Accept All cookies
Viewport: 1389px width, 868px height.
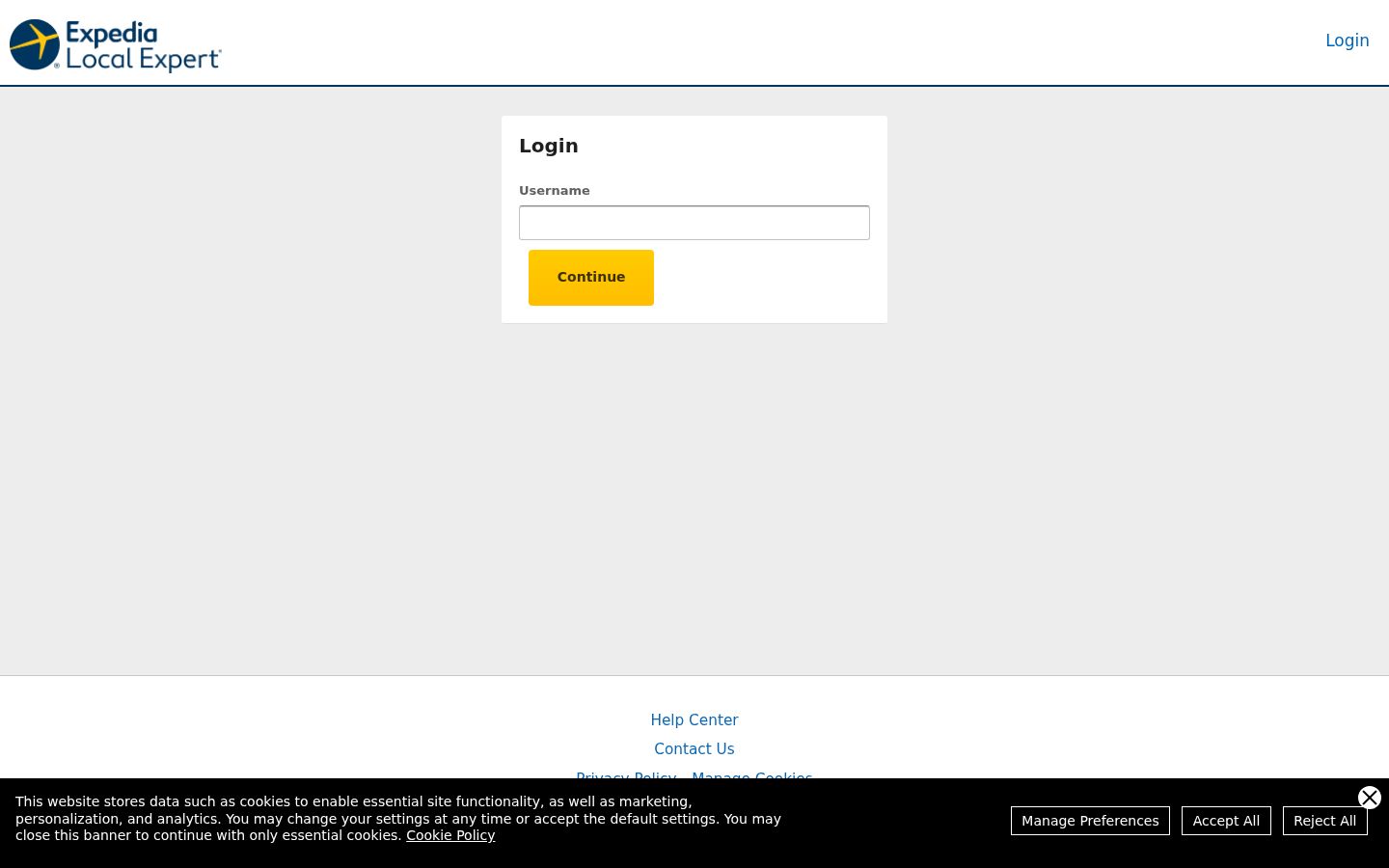click(x=1226, y=821)
